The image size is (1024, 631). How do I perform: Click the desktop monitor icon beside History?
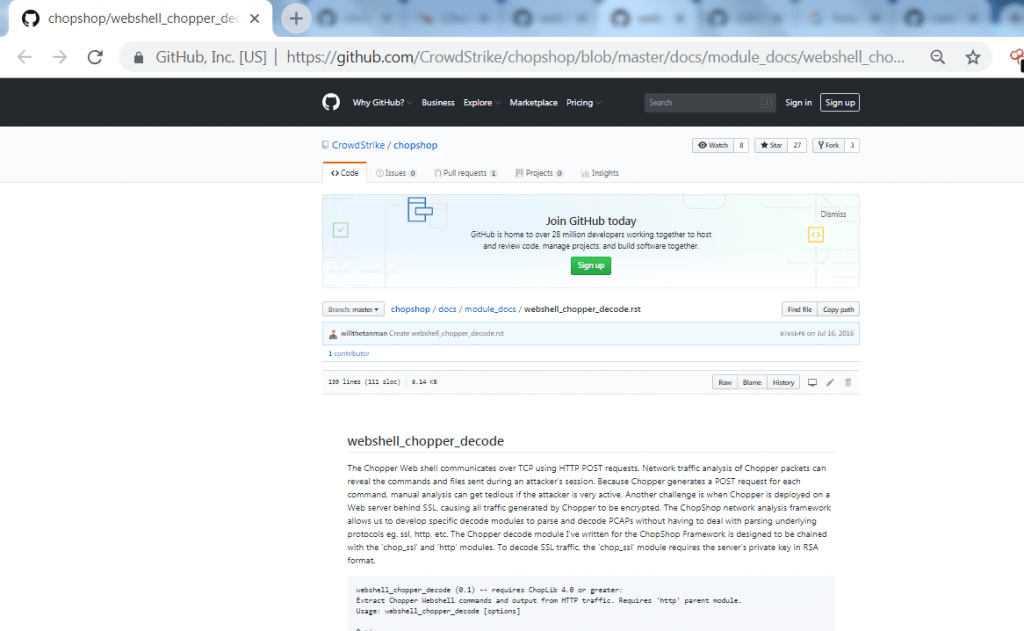pyautogui.click(x=812, y=382)
